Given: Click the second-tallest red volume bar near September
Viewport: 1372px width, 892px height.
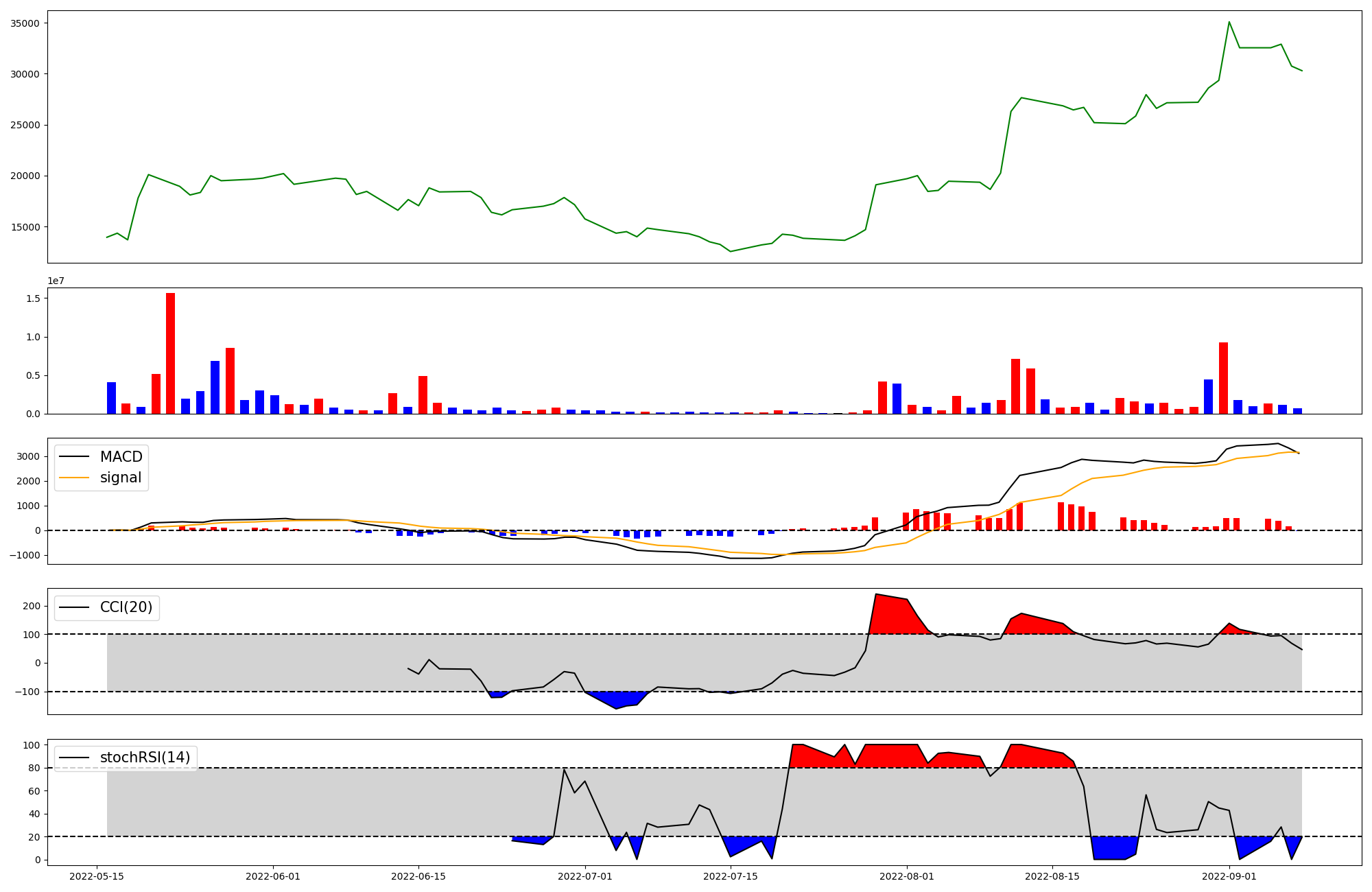Looking at the screenshot, I should click(x=1223, y=377).
